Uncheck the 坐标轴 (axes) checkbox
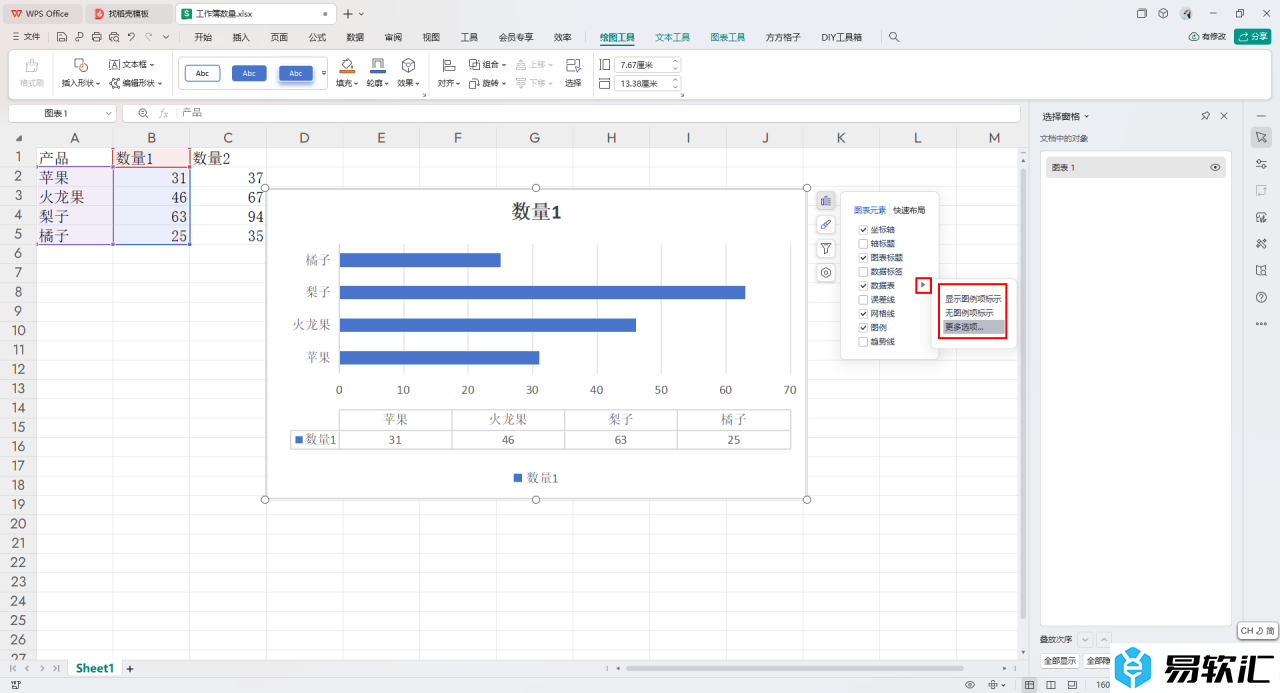 (863, 230)
